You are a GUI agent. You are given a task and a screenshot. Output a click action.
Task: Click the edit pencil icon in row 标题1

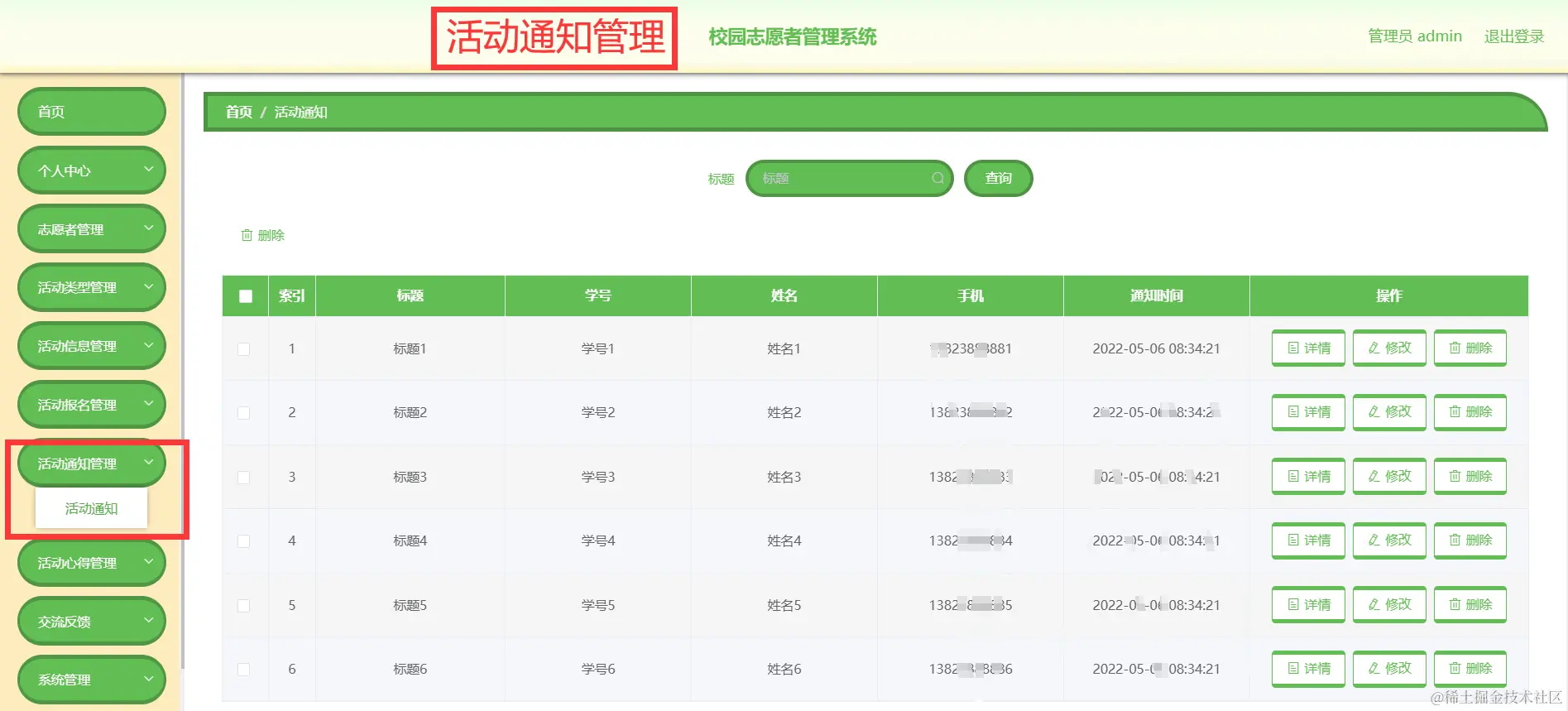tap(1374, 348)
